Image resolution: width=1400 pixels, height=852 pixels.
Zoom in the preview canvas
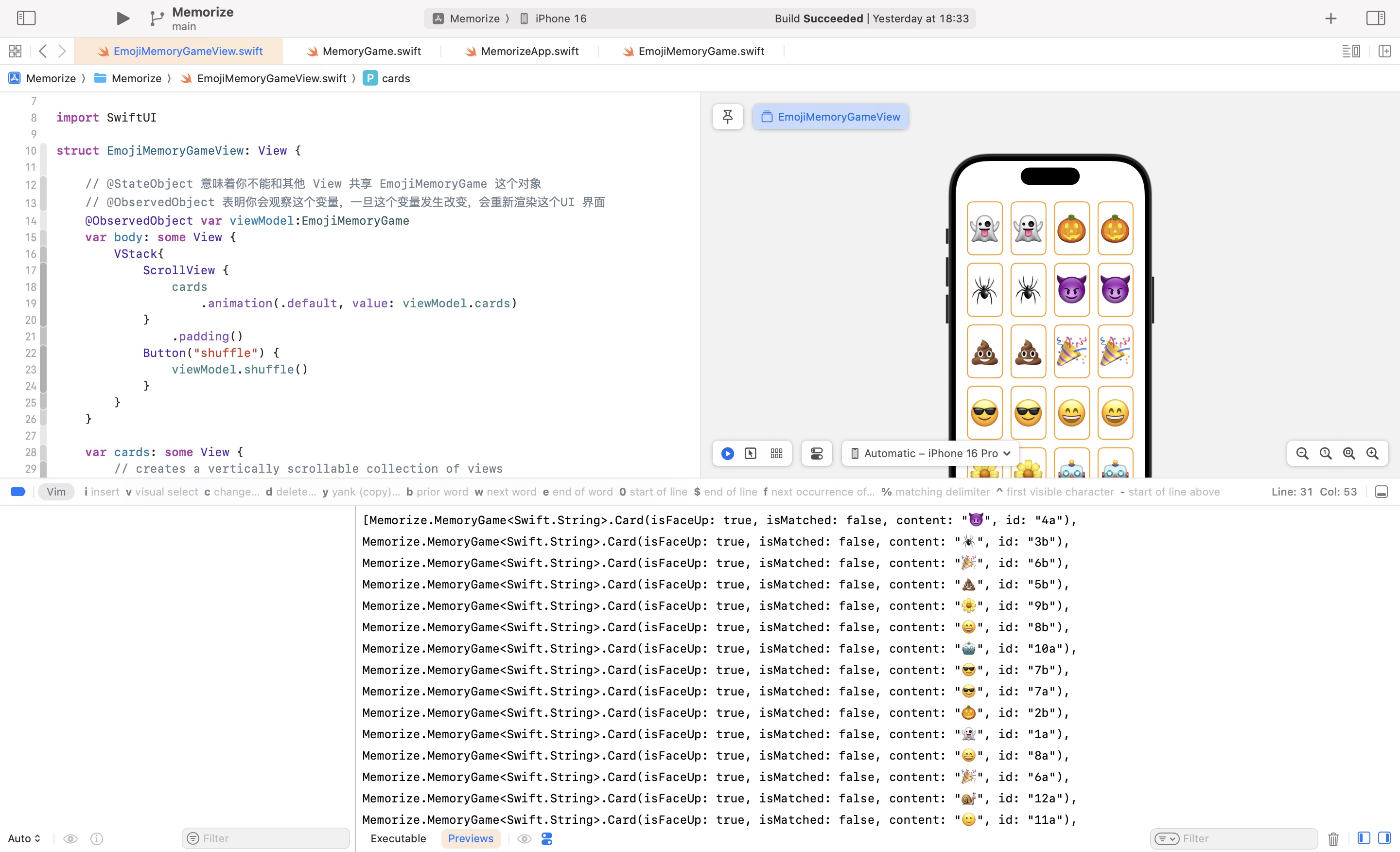coord(1373,453)
